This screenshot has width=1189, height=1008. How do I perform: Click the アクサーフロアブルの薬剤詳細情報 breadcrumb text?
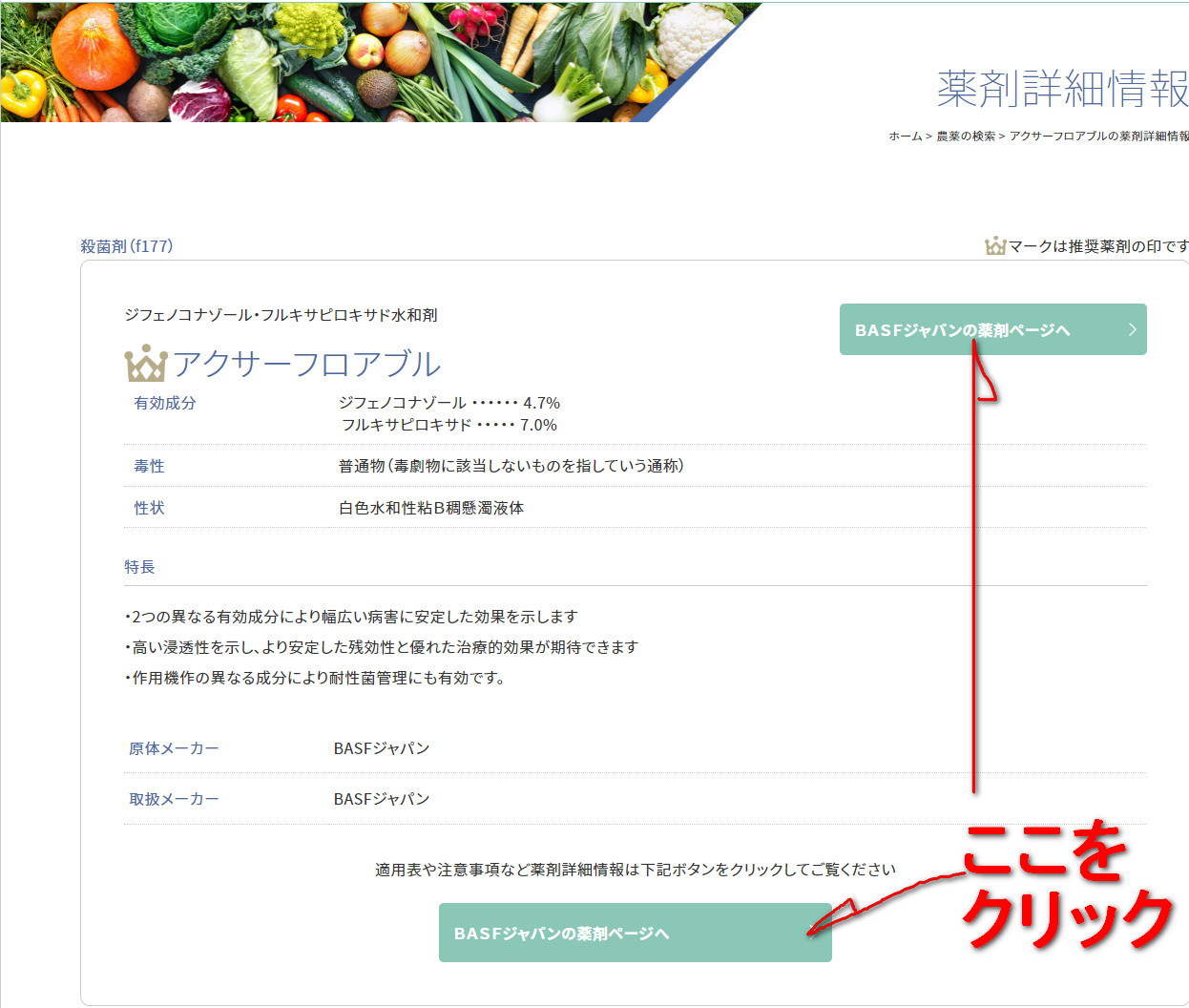1099,136
